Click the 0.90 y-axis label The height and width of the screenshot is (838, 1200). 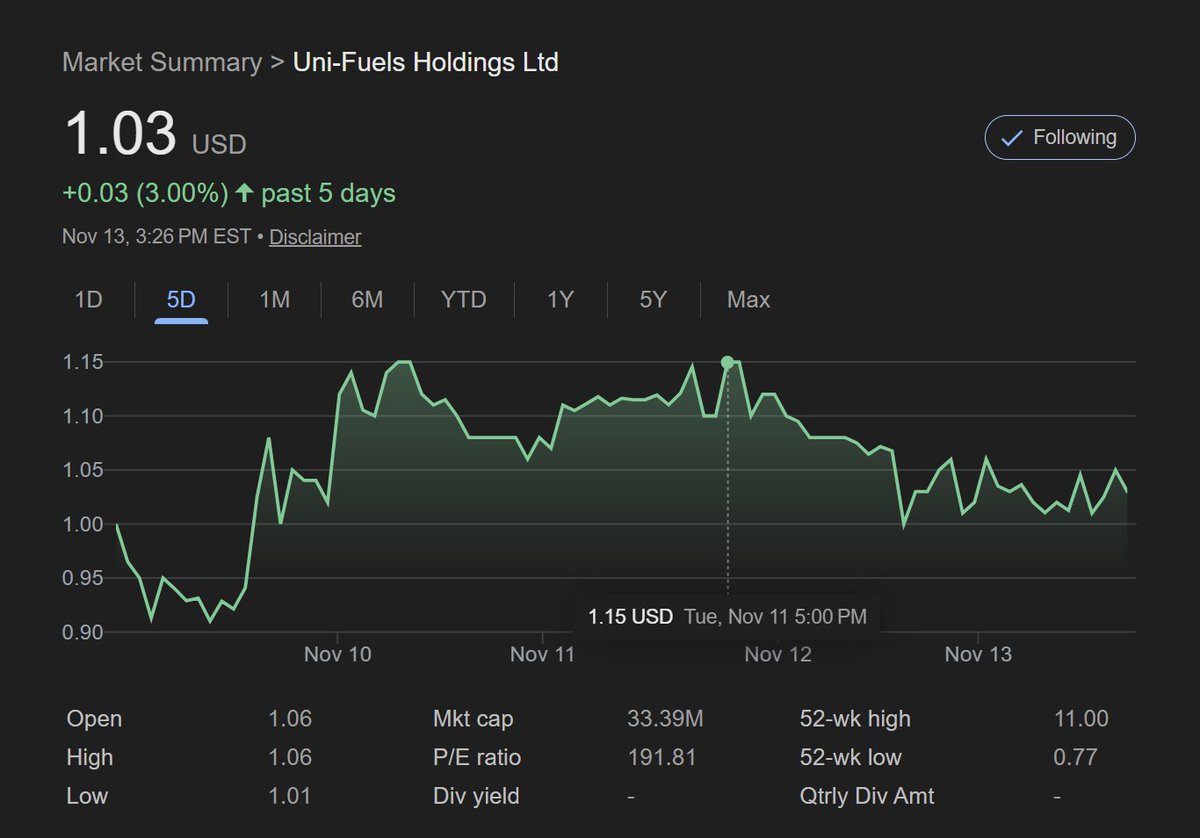(81, 632)
